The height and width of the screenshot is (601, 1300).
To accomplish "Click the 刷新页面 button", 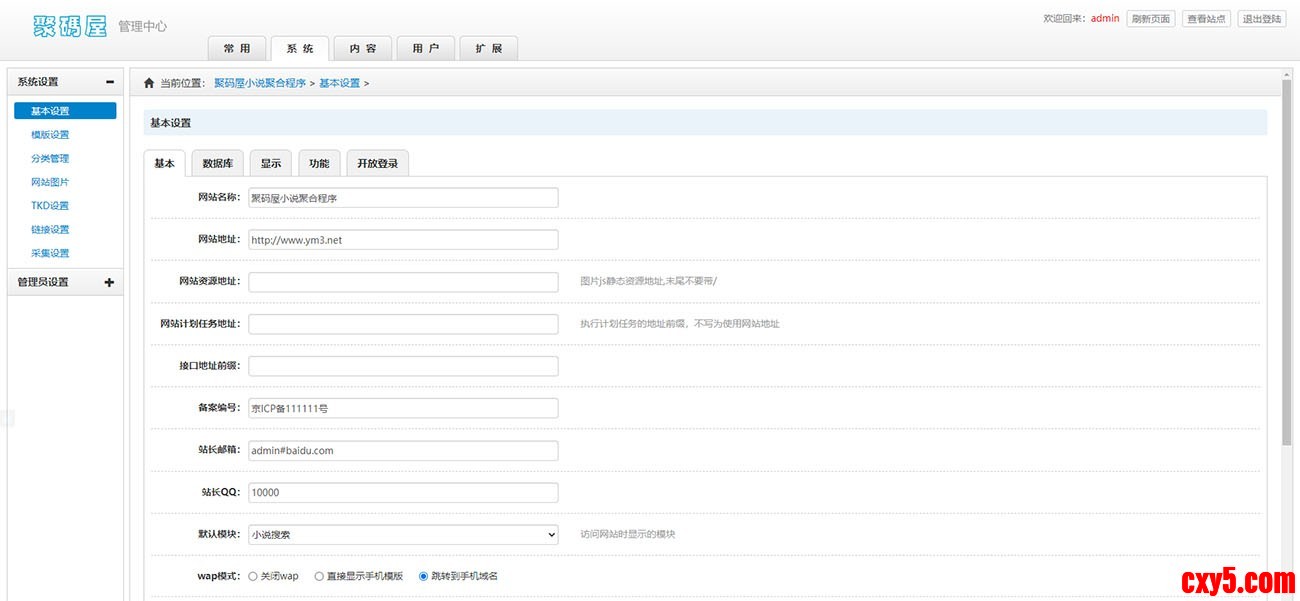I will pos(1151,19).
